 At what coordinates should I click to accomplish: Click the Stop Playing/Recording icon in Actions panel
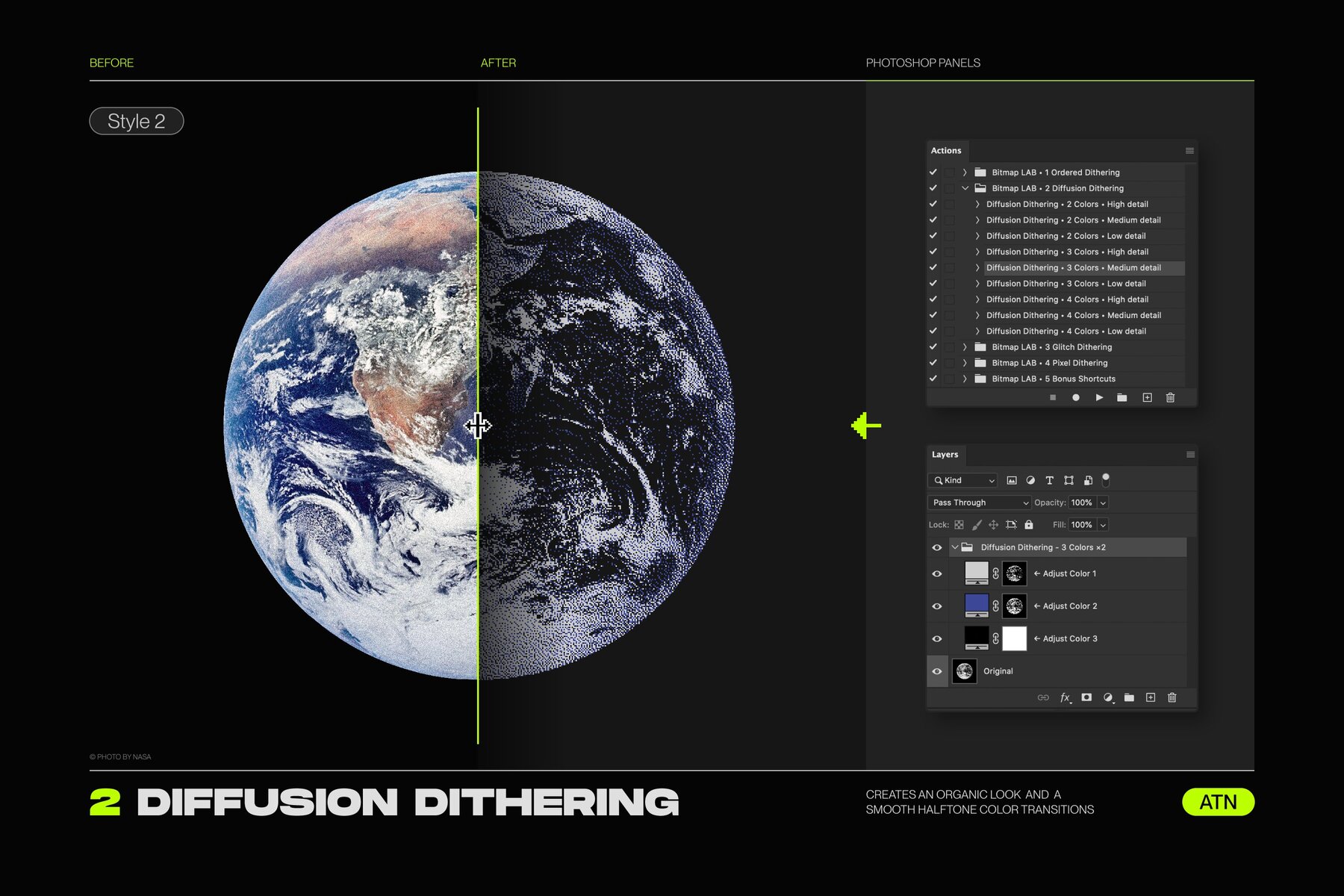click(1053, 397)
